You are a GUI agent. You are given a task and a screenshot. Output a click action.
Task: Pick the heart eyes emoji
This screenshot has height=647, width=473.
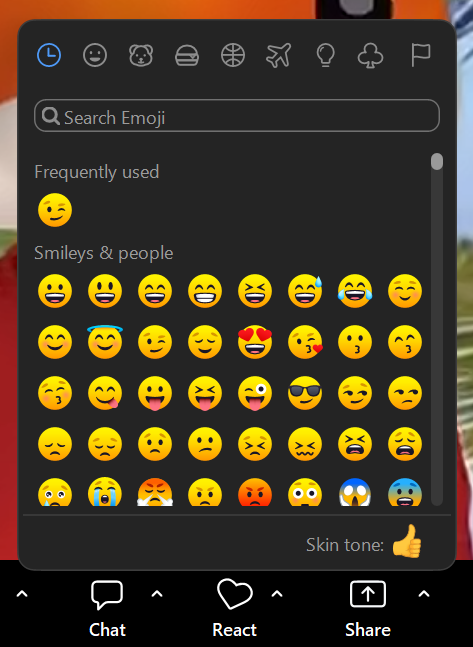[255, 342]
